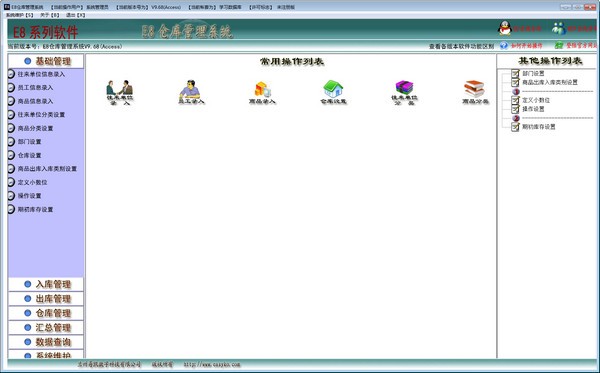Select the 退出 [X] menu

pos(75,15)
